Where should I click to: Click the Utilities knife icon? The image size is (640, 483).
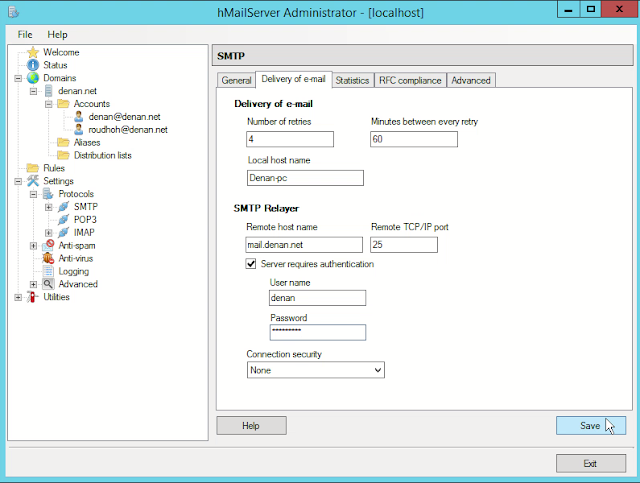[x=32, y=297]
